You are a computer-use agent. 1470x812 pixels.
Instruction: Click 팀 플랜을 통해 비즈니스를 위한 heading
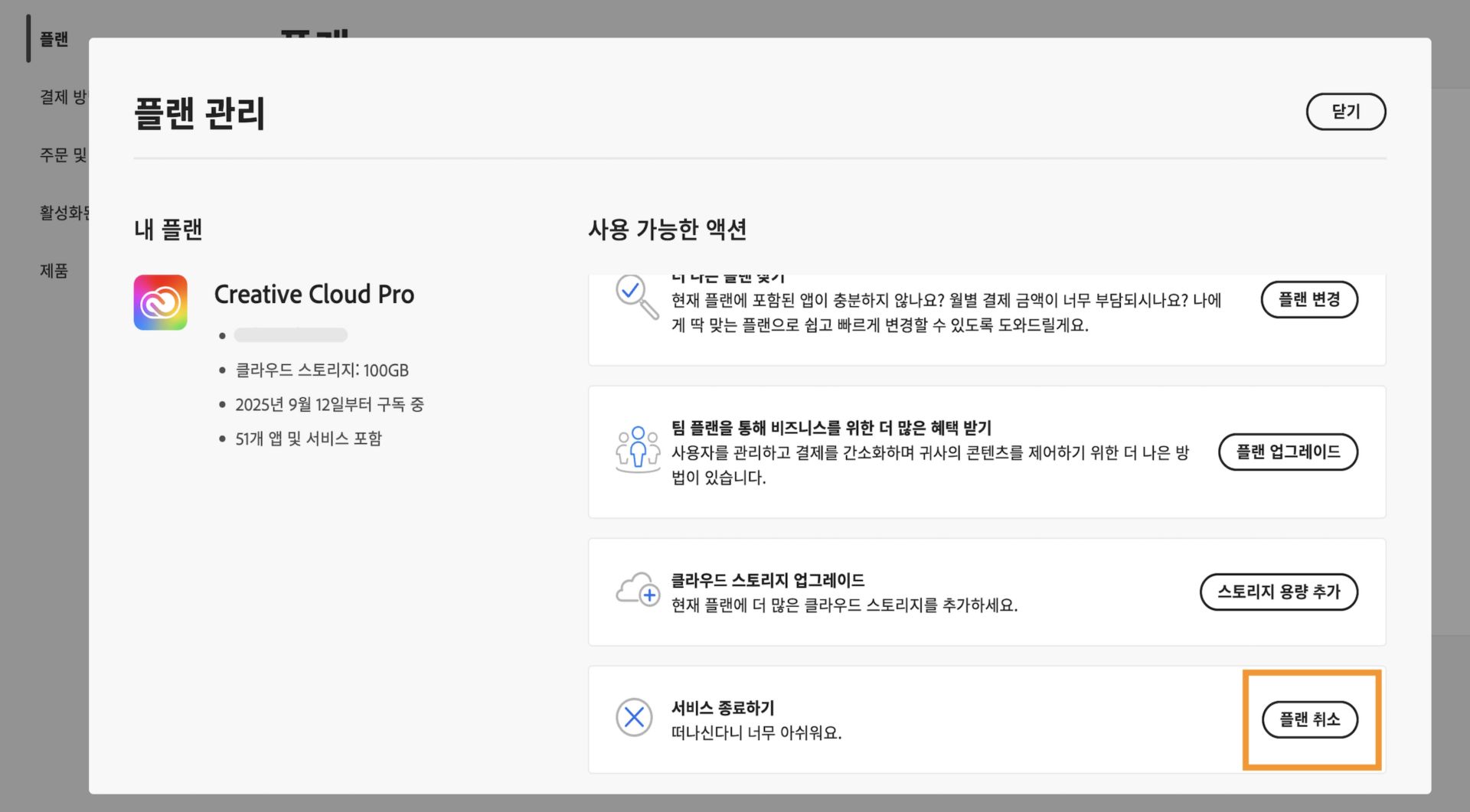point(831,428)
